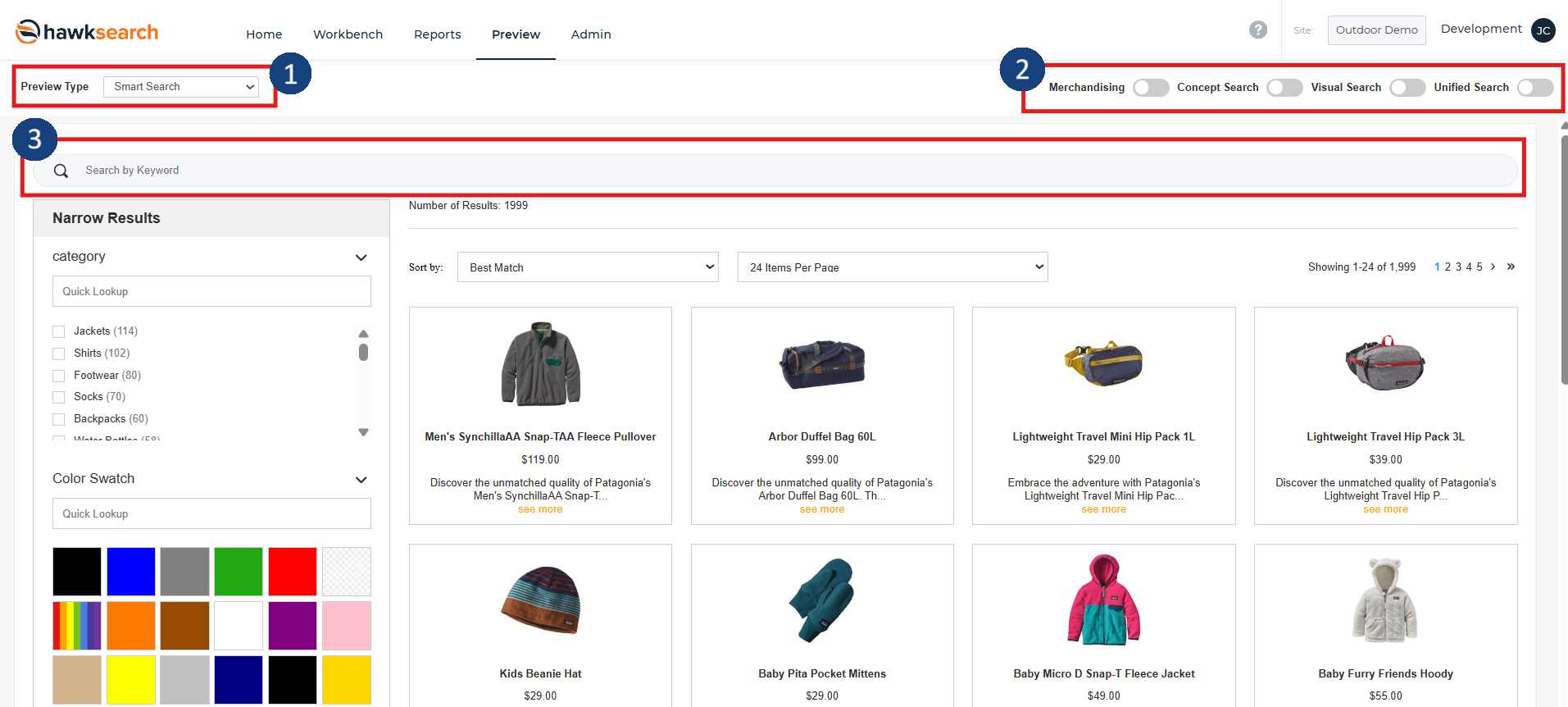Pick the orange color swatch
Image resolution: width=1568 pixels, height=707 pixels.
(x=131, y=626)
